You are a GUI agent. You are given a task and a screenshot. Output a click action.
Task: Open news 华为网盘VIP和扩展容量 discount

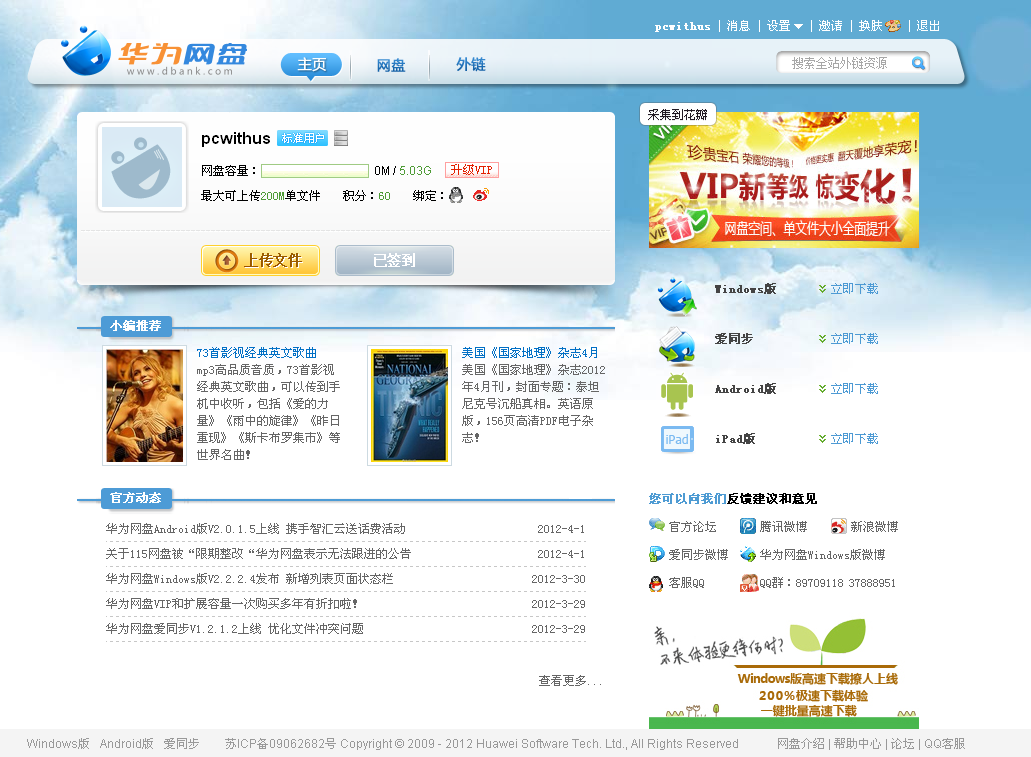[231, 604]
